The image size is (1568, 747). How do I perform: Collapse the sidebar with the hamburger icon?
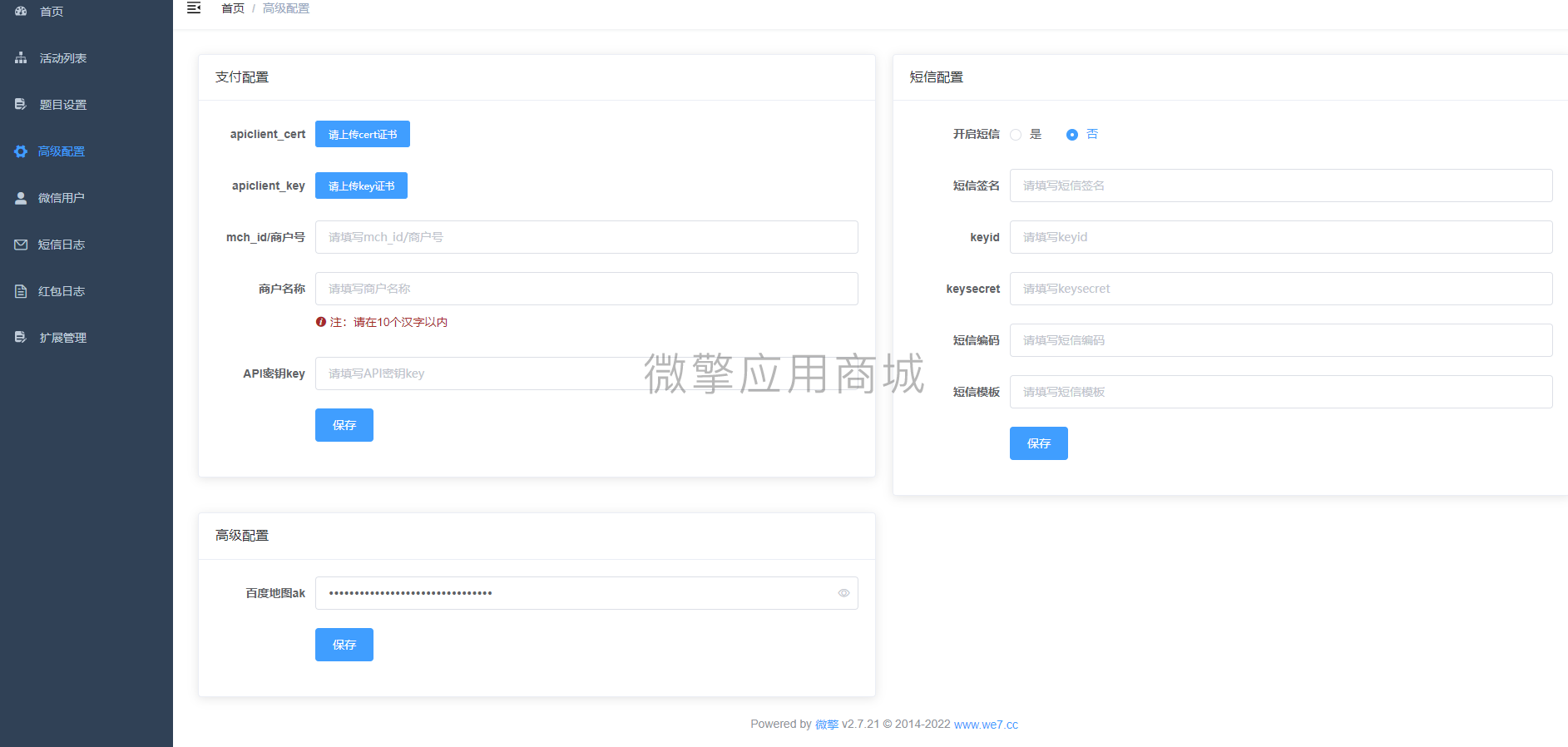pos(194,7)
